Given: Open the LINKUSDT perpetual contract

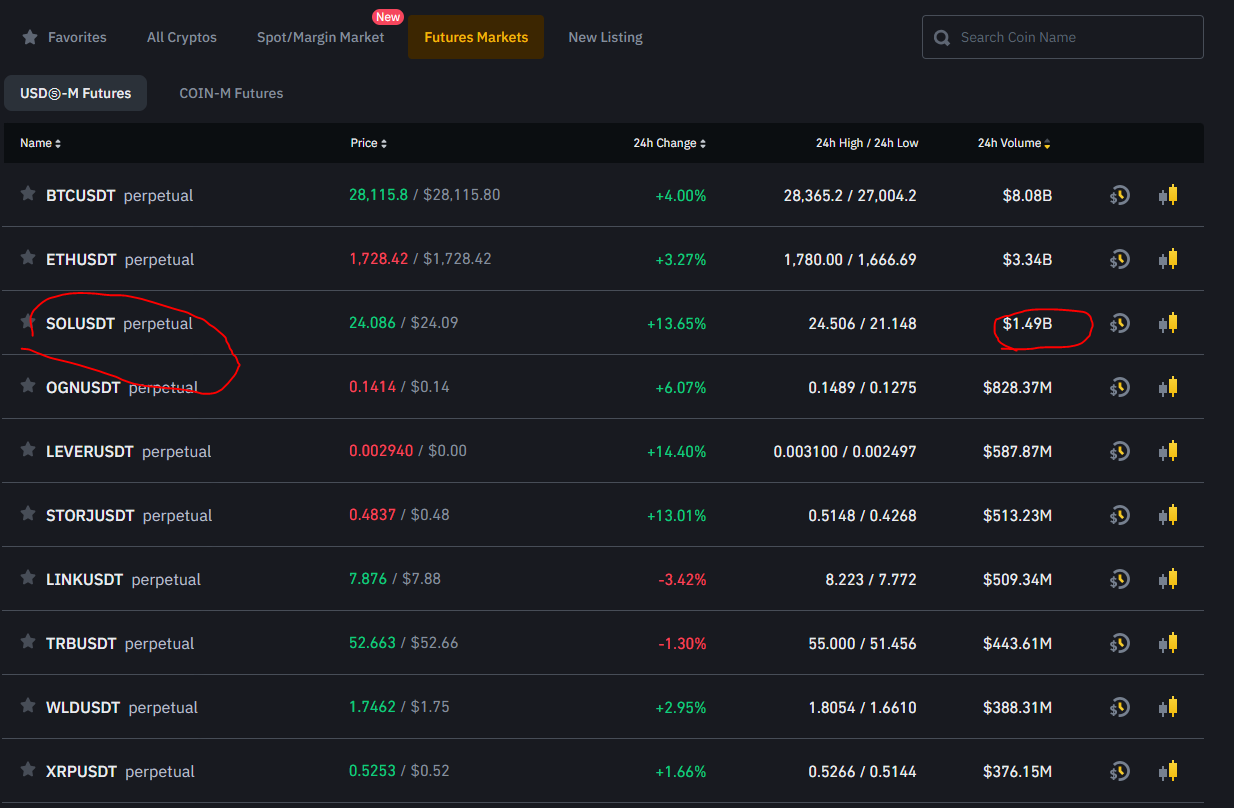Looking at the screenshot, I should pos(123,579).
